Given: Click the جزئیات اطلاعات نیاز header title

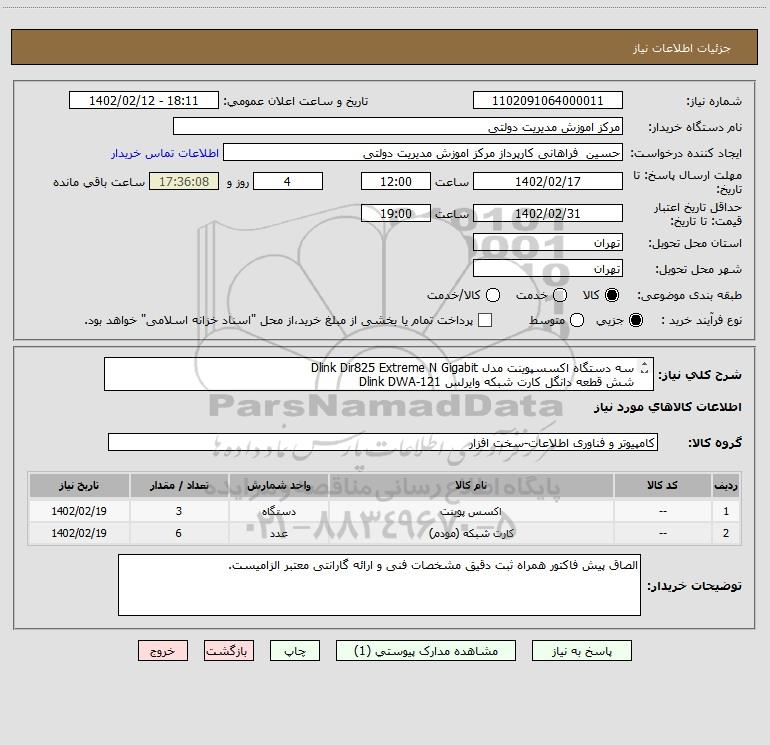Looking at the screenshot, I should click(682, 48).
